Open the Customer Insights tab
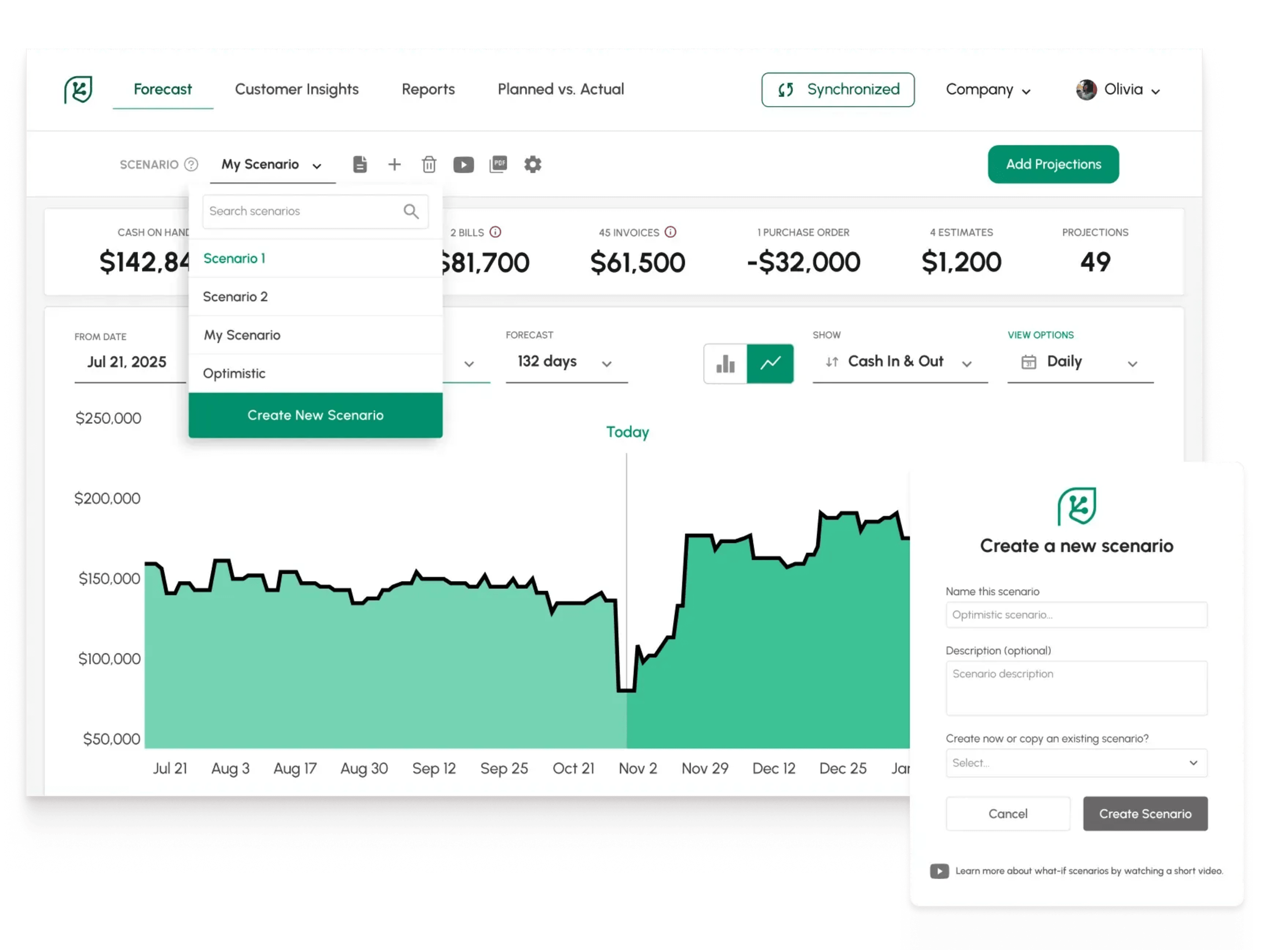1288x950 pixels. [297, 89]
